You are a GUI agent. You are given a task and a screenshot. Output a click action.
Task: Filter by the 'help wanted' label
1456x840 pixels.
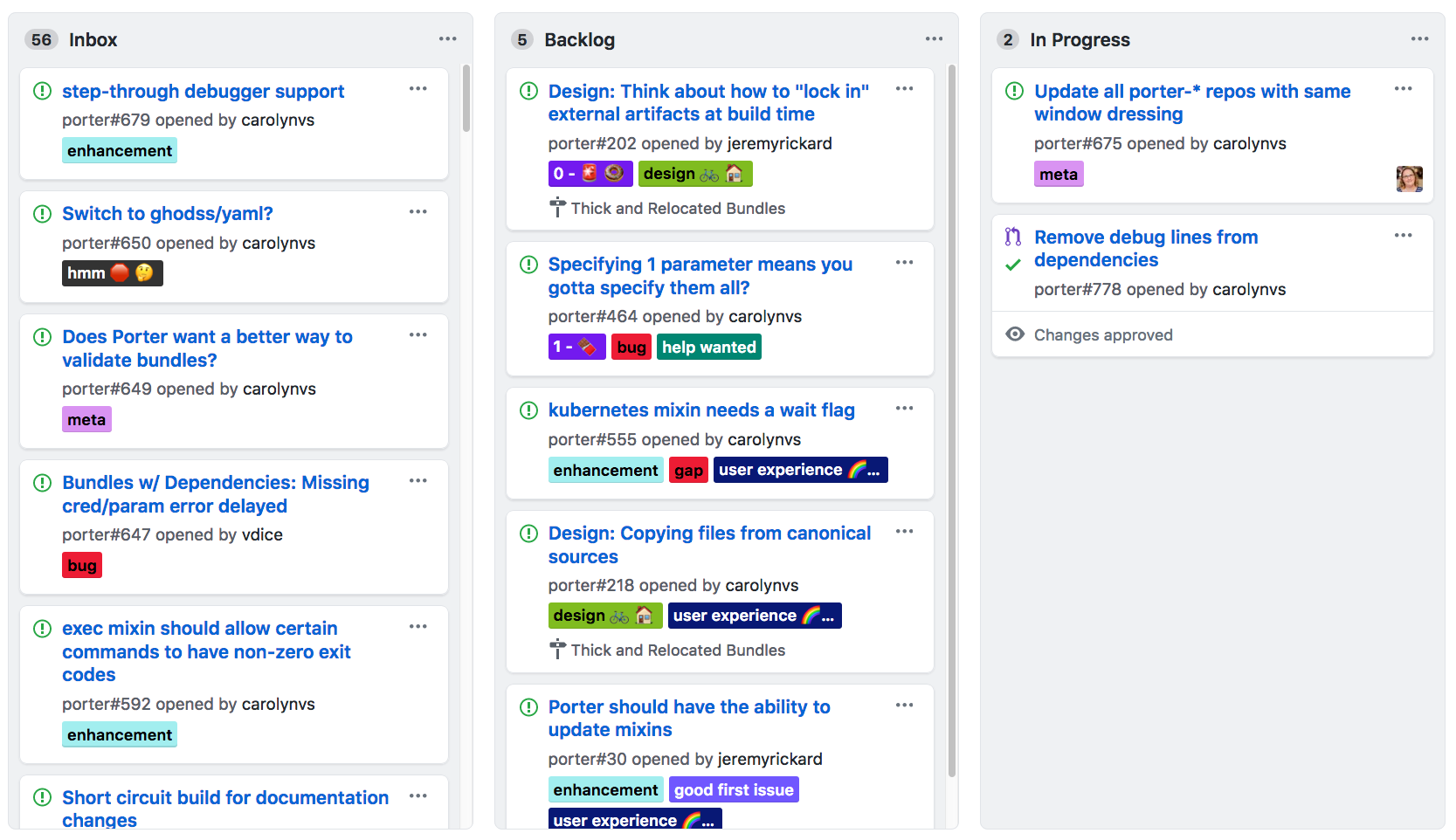708,348
